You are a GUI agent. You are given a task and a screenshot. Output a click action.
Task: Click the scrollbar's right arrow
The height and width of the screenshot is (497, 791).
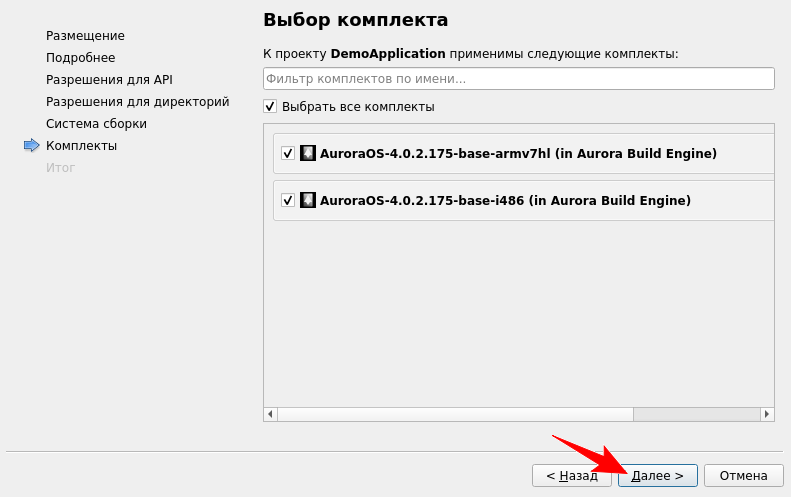tap(767, 414)
